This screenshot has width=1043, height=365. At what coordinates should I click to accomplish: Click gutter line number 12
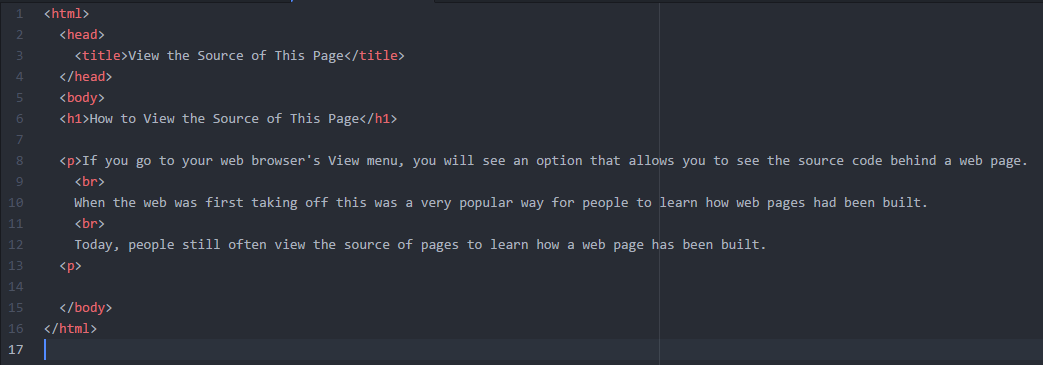pos(17,245)
